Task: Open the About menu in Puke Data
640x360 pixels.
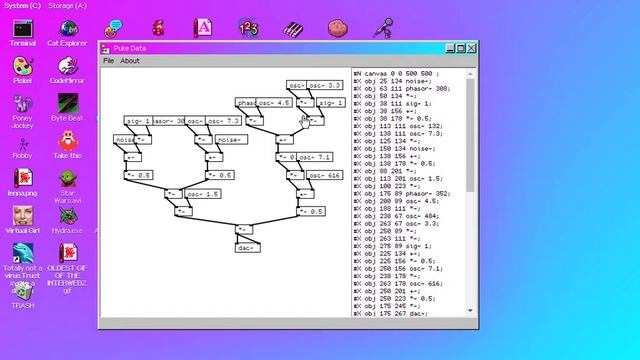Action: [130, 61]
